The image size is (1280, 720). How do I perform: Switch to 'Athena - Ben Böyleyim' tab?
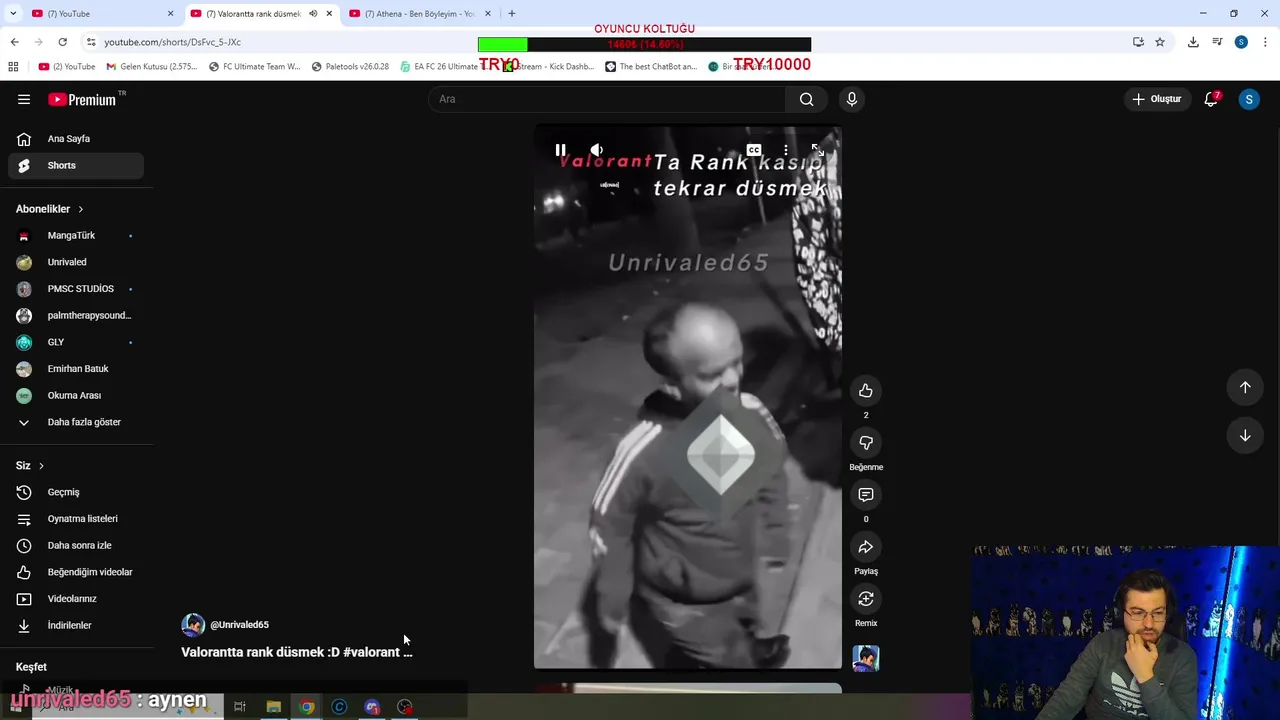pos(418,14)
